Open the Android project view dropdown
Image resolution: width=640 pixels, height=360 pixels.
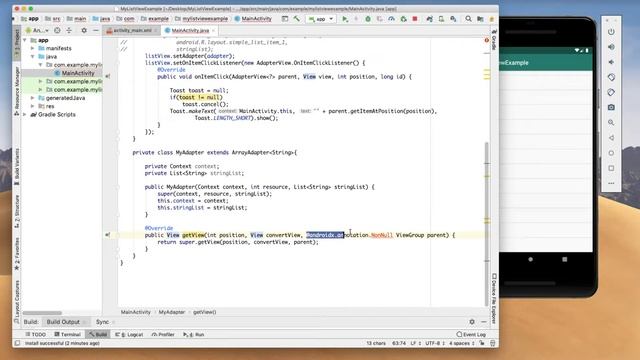(37, 30)
